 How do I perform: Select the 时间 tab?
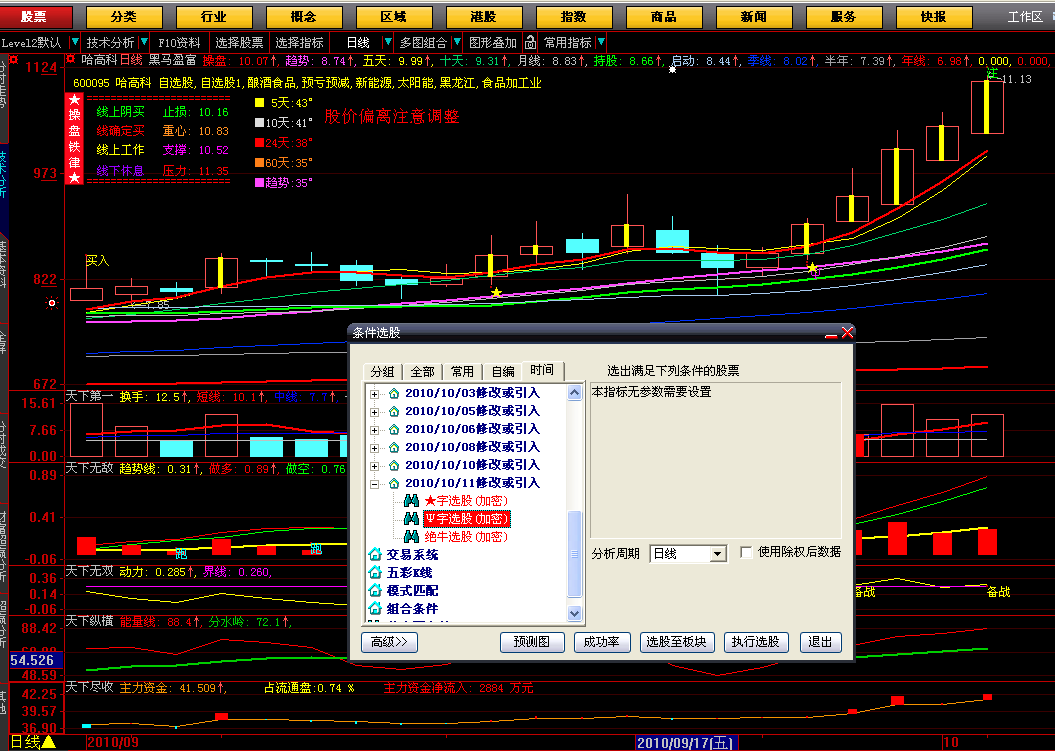[x=542, y=370]
